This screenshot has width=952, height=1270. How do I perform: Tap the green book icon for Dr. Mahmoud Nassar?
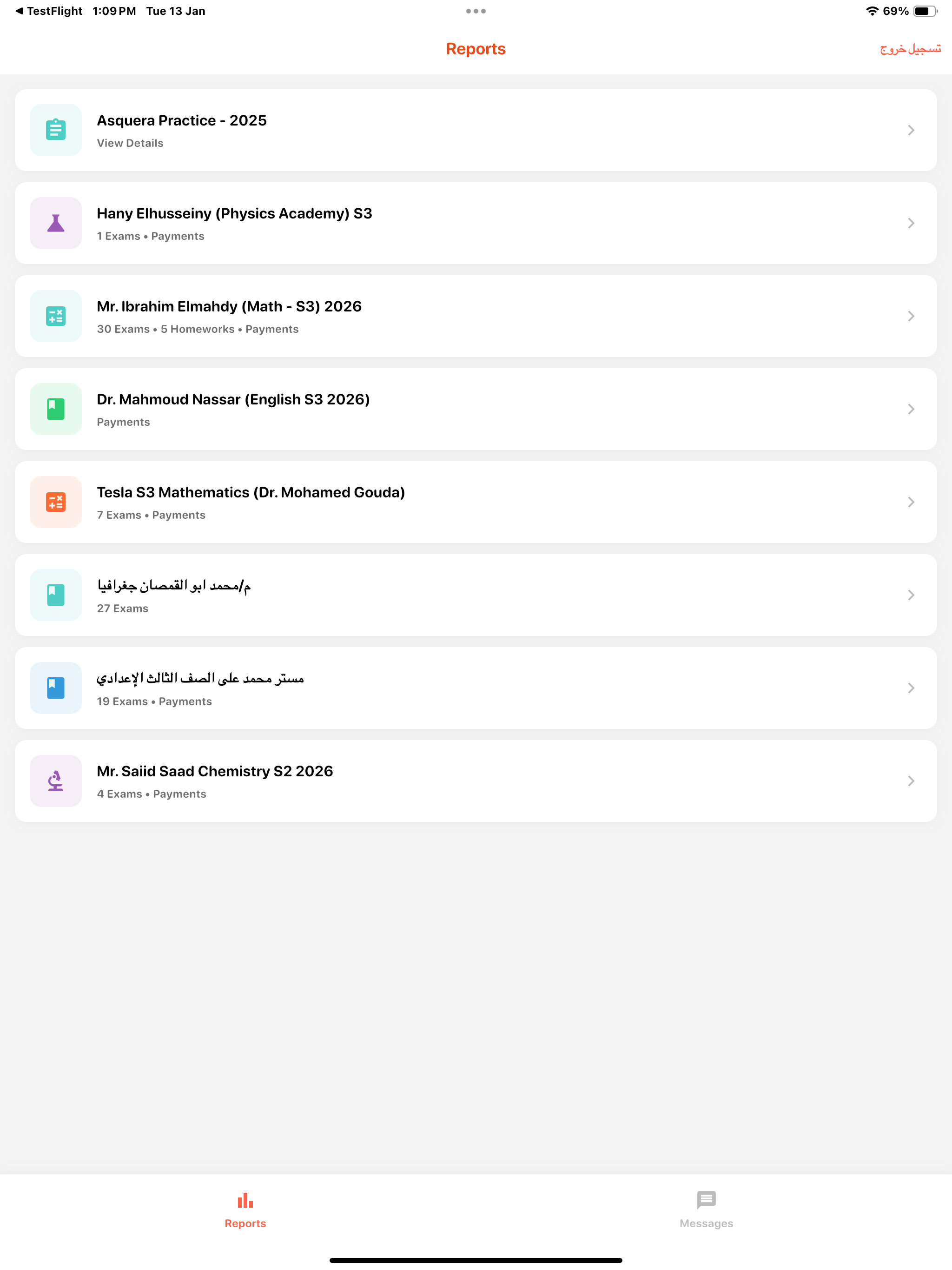click(x=56, y=409)
